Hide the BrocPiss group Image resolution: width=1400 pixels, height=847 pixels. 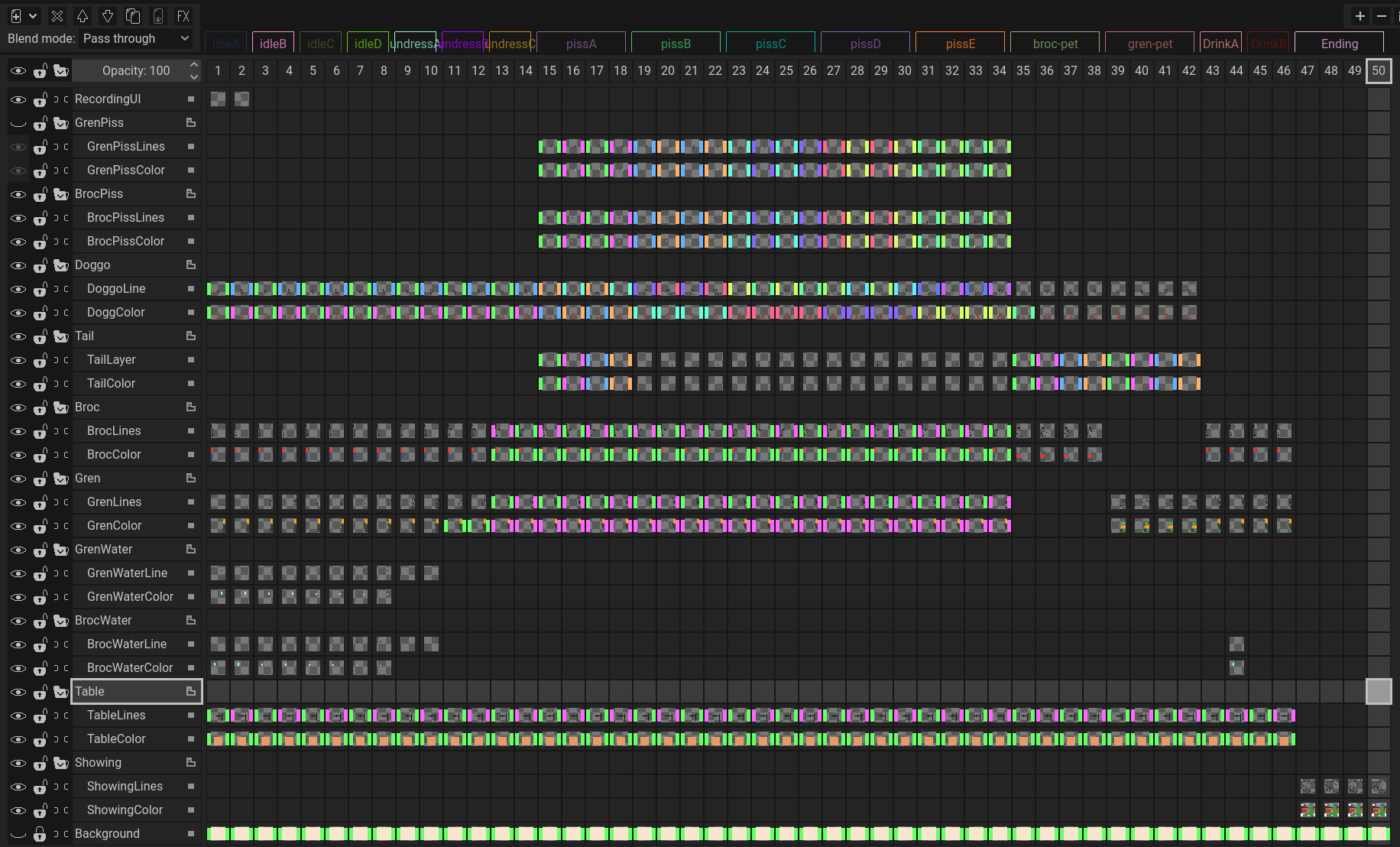[18, 194]
